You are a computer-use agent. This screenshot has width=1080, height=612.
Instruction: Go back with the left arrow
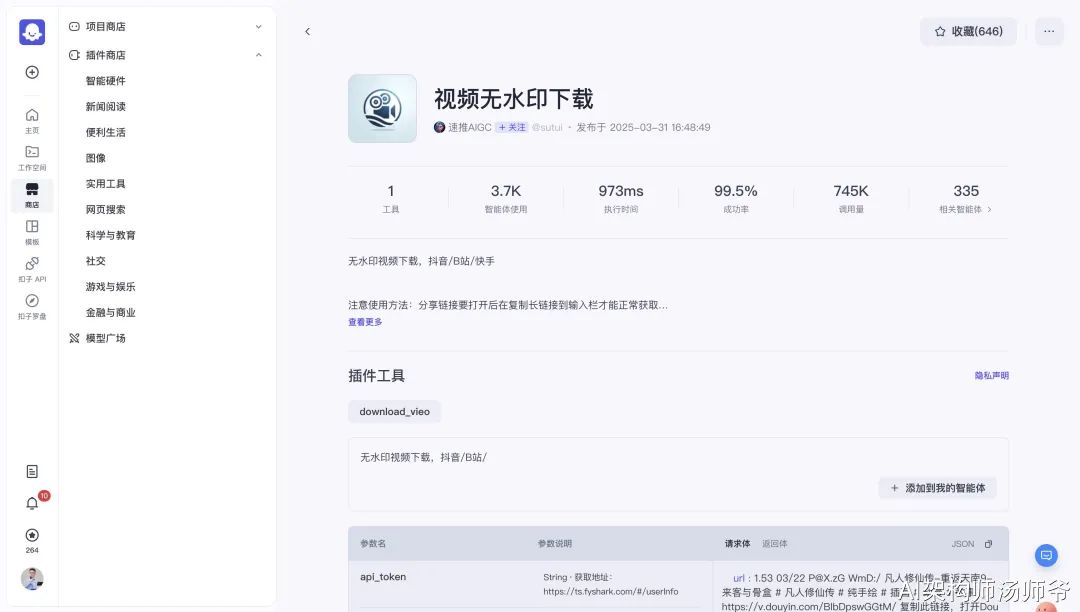(307, 32)
